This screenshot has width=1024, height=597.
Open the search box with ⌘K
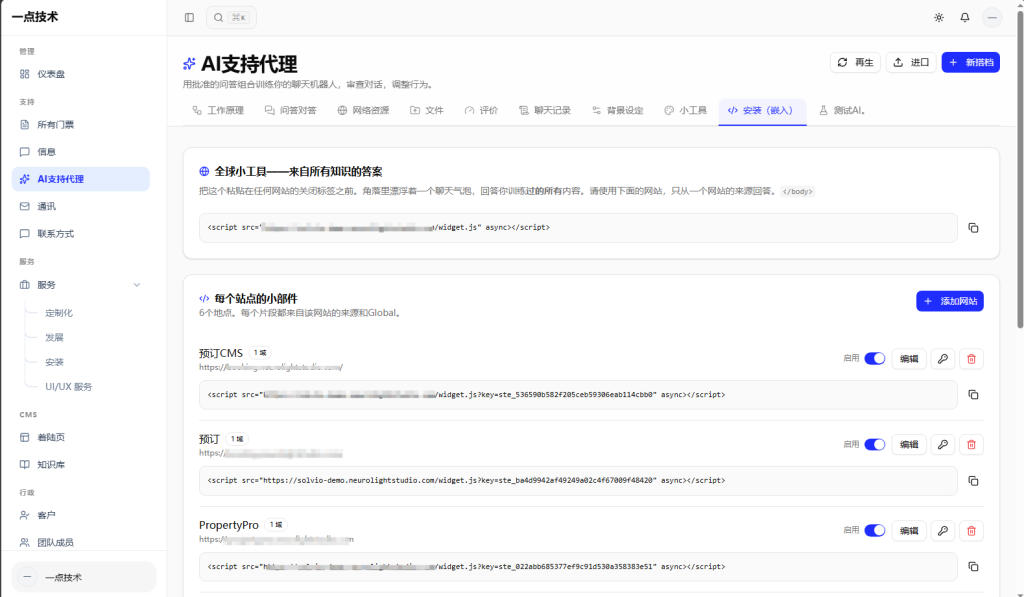(231, 18)
